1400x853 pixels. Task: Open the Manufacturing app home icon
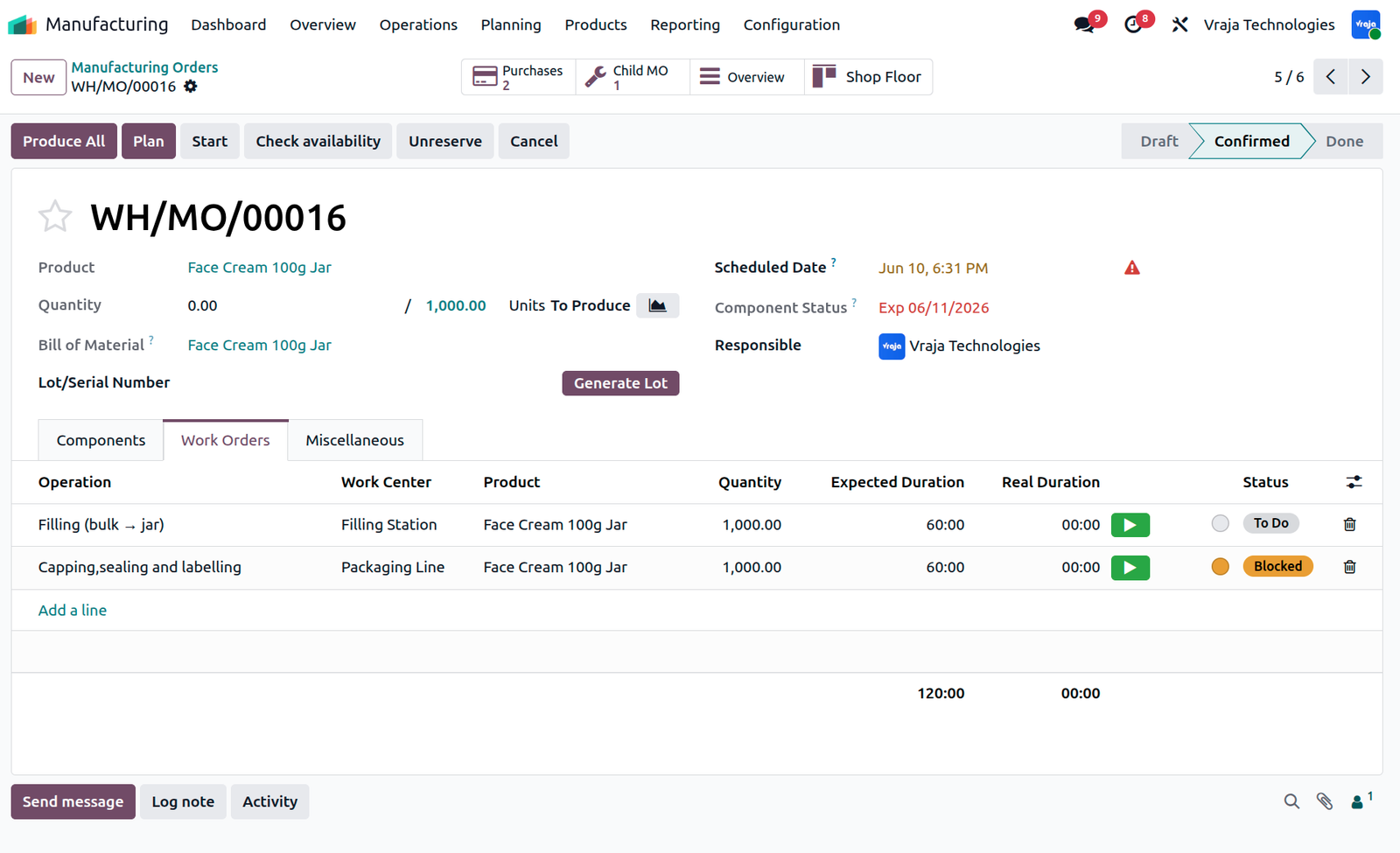[x=22, y=24]
